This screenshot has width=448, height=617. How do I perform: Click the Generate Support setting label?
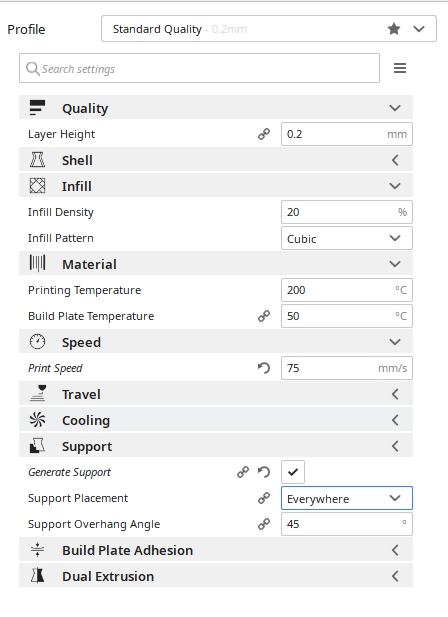click(x=69, y=472)
